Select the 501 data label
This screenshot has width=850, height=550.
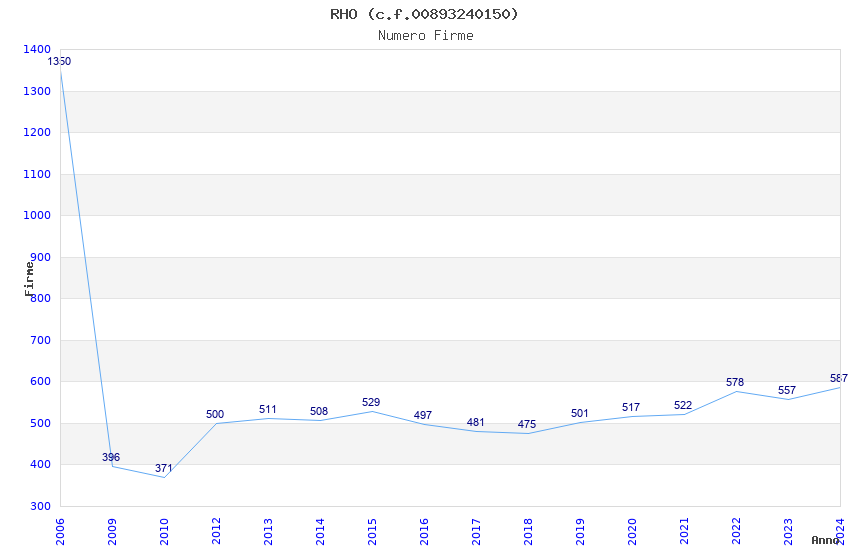pos(580,413)
